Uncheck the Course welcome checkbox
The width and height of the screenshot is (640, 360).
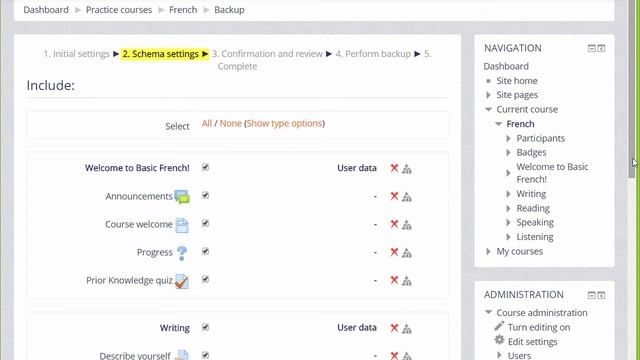coord(205,223)
